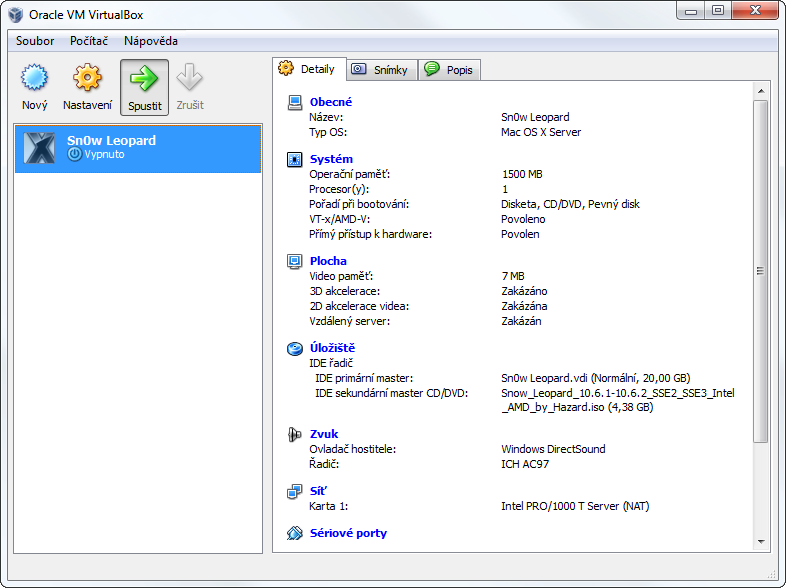
Task: Open Nastavení settings gear icon
Action: click(x=88, y=78)
